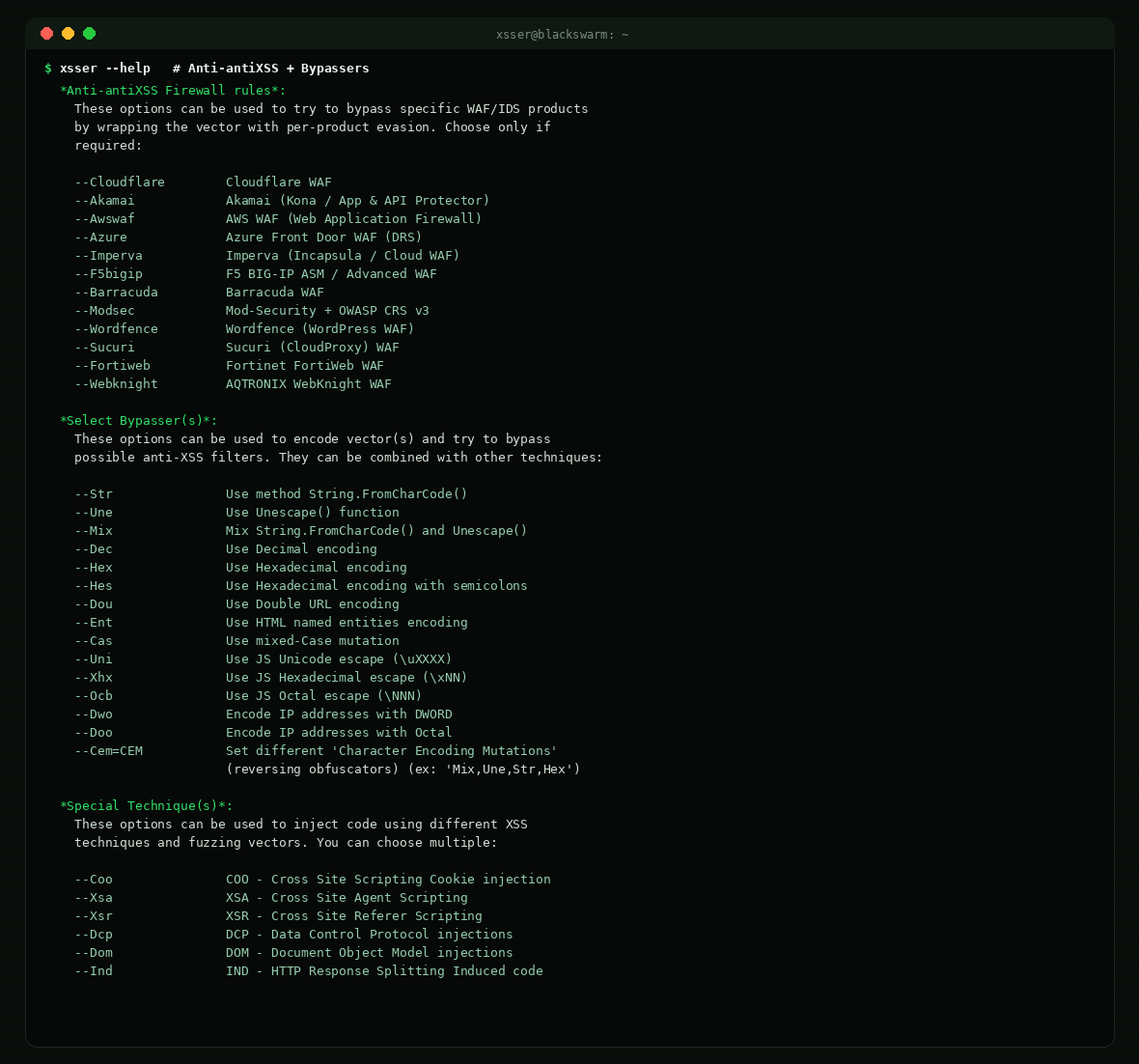This screenshot has width=1139, height=1064.
Task: Select the --Akamai option text
Action: pyautogui.click(x=104, y=200)
